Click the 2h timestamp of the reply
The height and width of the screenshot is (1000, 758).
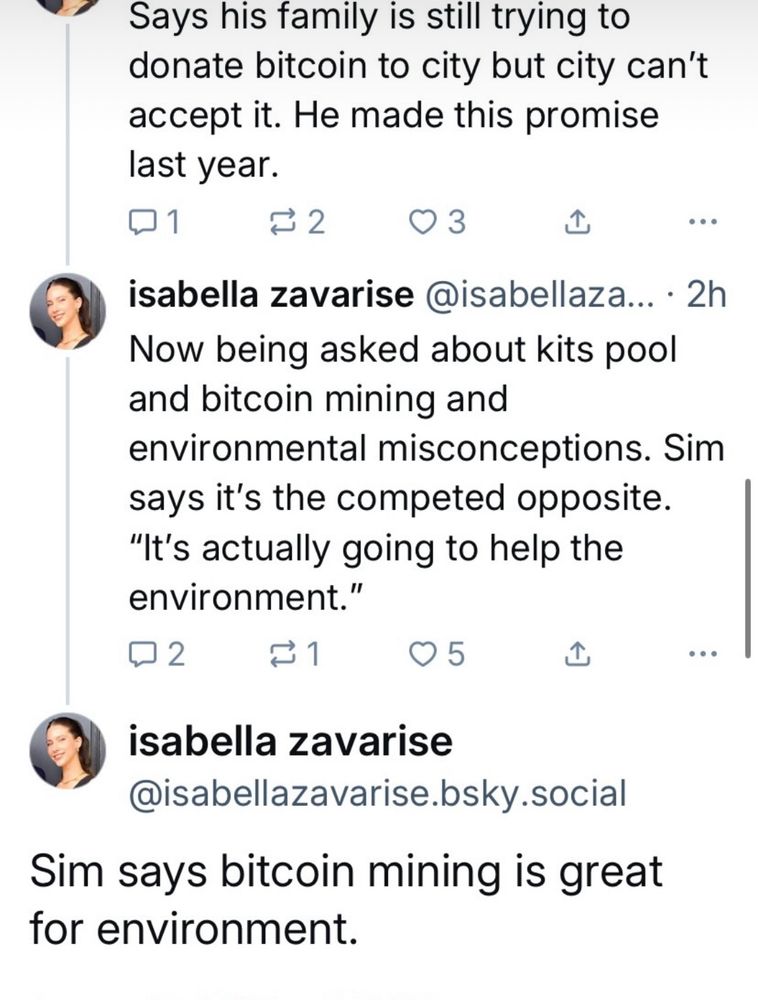click(708, 295)
